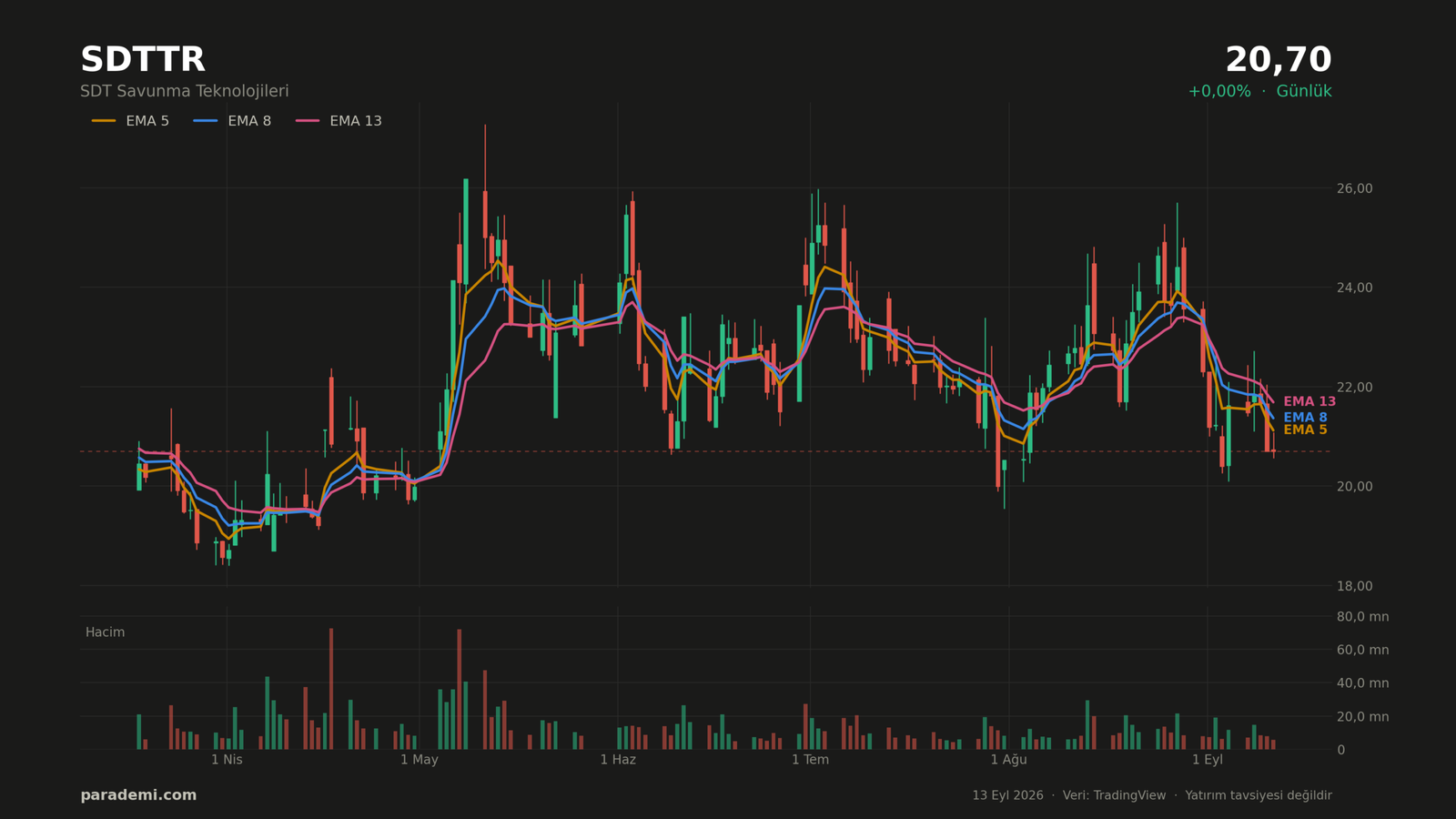Click the +0,00% change value
This screenshot has width=1456, height=819.
1219,91
